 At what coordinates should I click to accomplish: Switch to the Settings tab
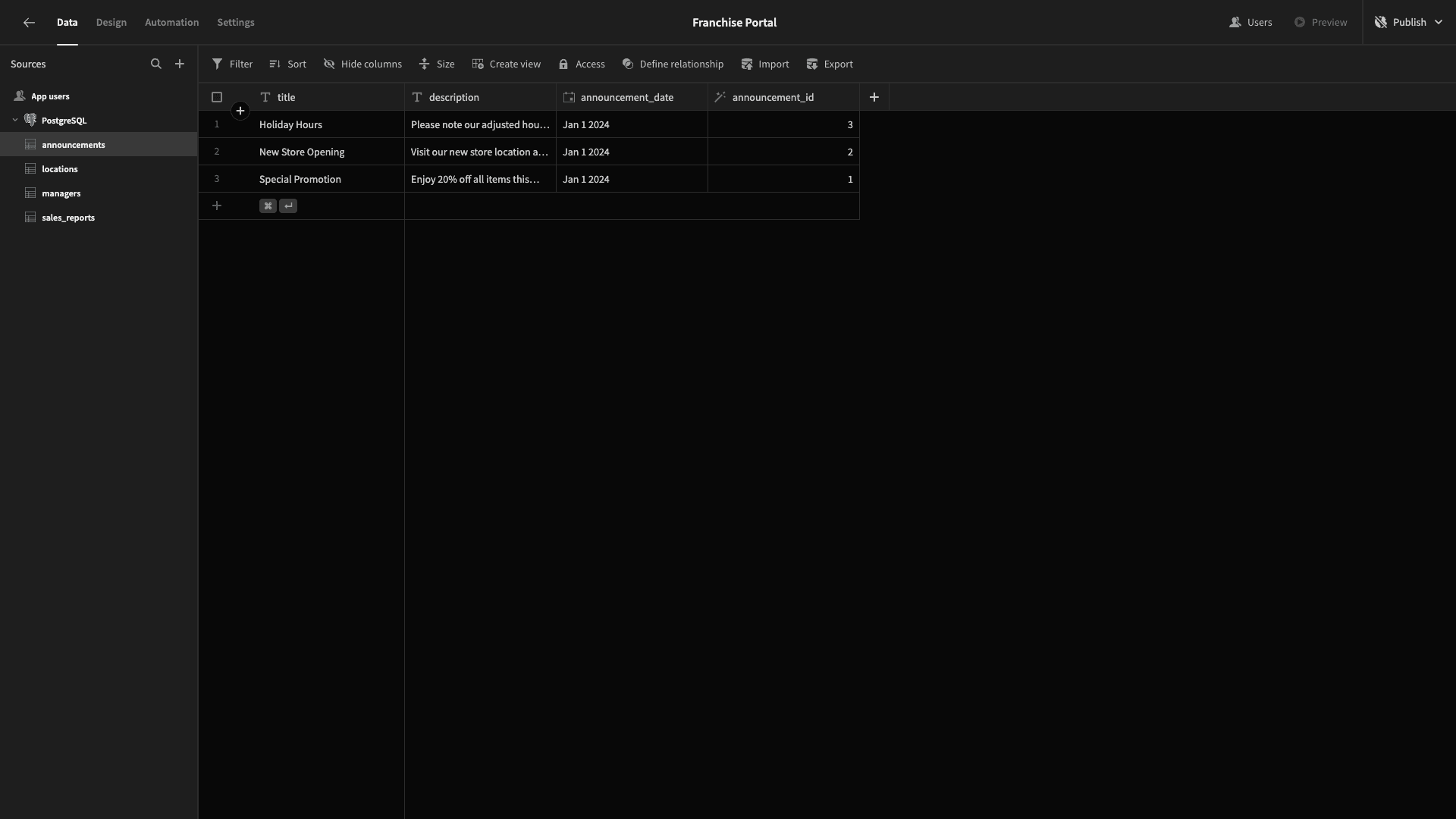point(236,23)
